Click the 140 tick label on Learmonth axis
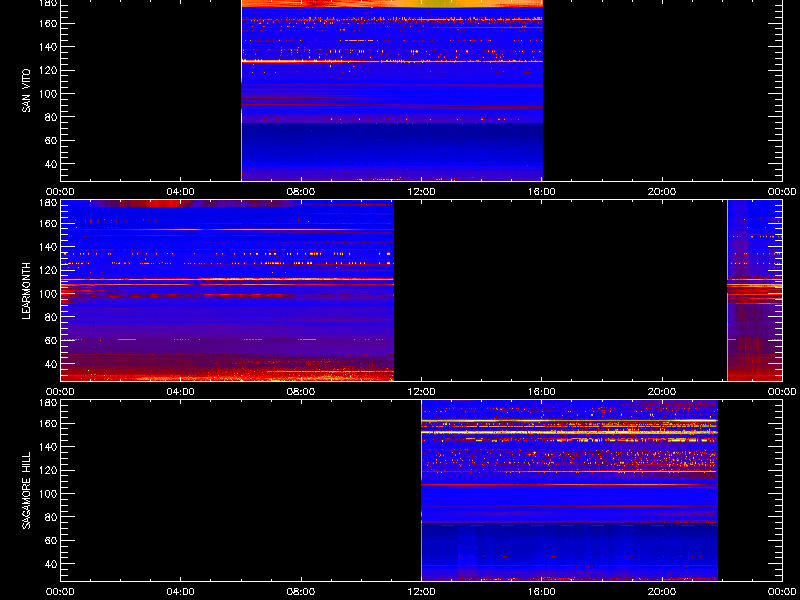The height and width of the screenshot is (600, 800). tap(49, 247)
